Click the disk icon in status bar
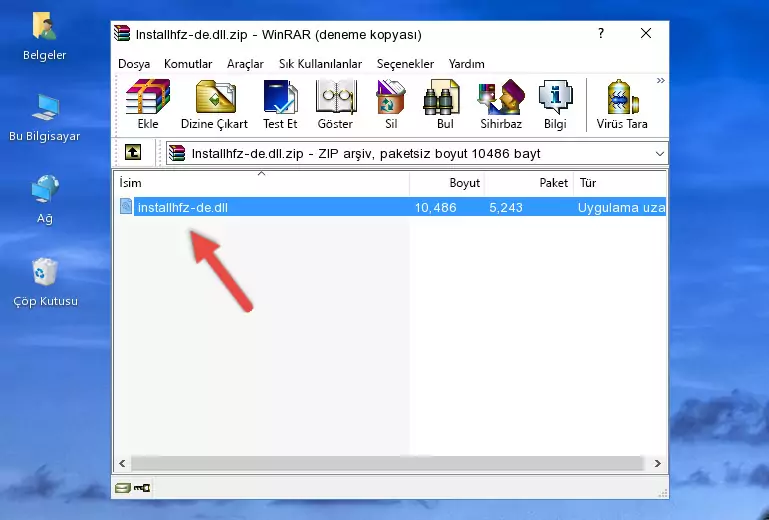Viewport: 769px width, 520px height. (123, 488)
